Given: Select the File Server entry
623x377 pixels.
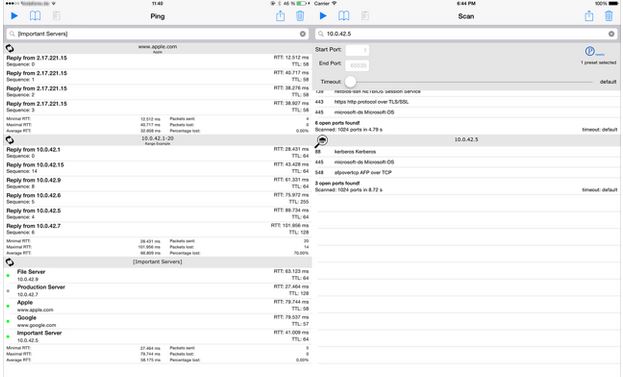Looking at the screenshot, I should pos(158,275).
